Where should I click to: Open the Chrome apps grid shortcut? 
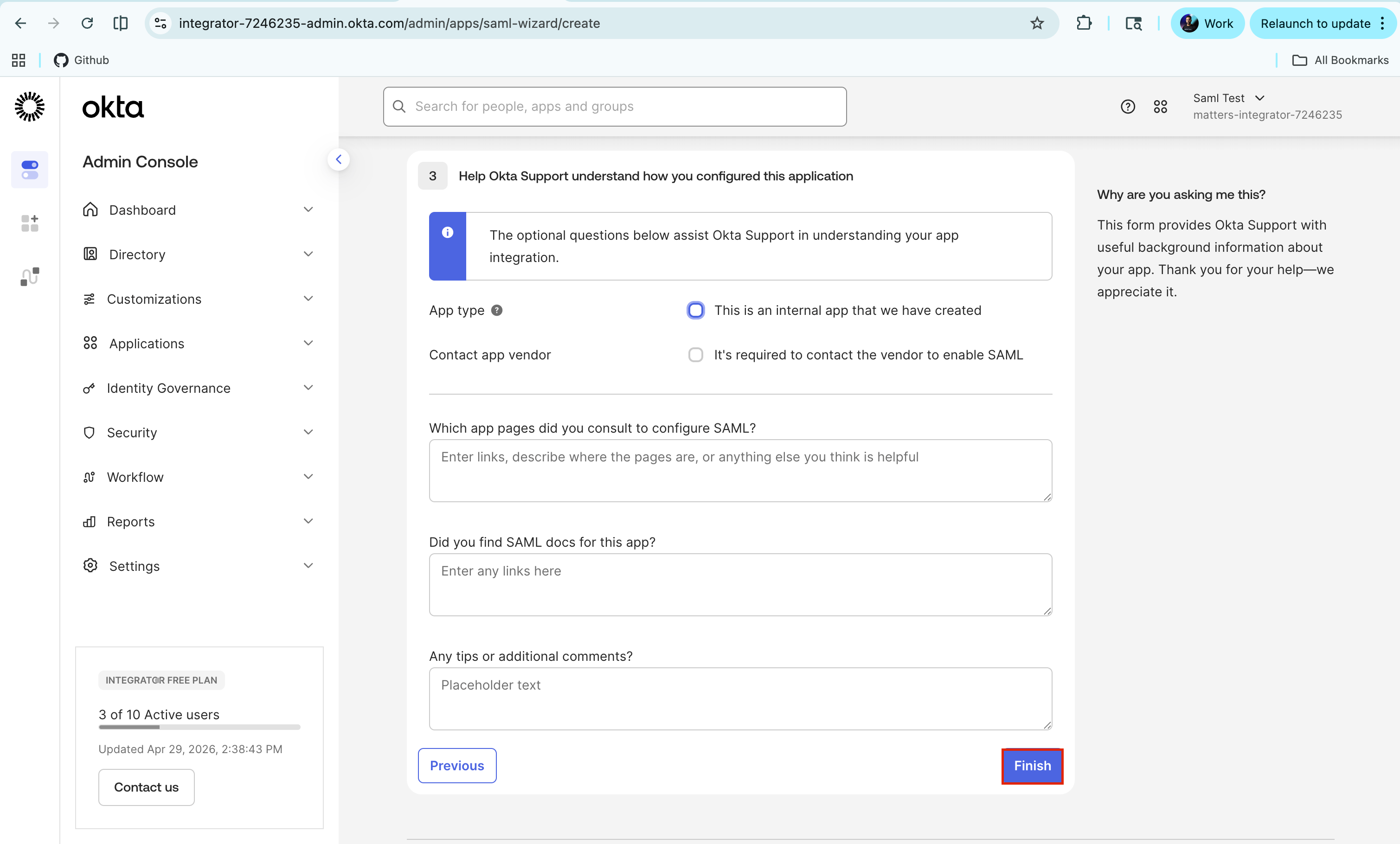click(19, 60)
